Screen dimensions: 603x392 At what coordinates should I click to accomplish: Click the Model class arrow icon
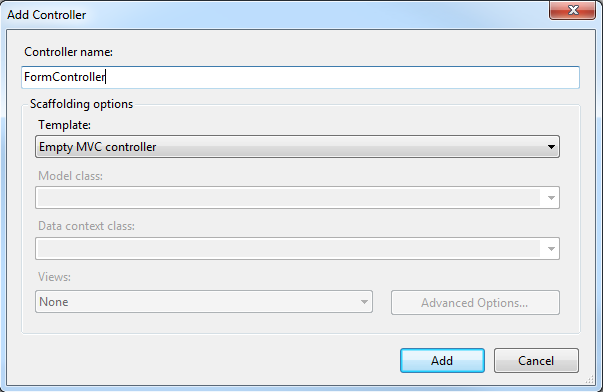pyautogui.click(x=551, y=198)
